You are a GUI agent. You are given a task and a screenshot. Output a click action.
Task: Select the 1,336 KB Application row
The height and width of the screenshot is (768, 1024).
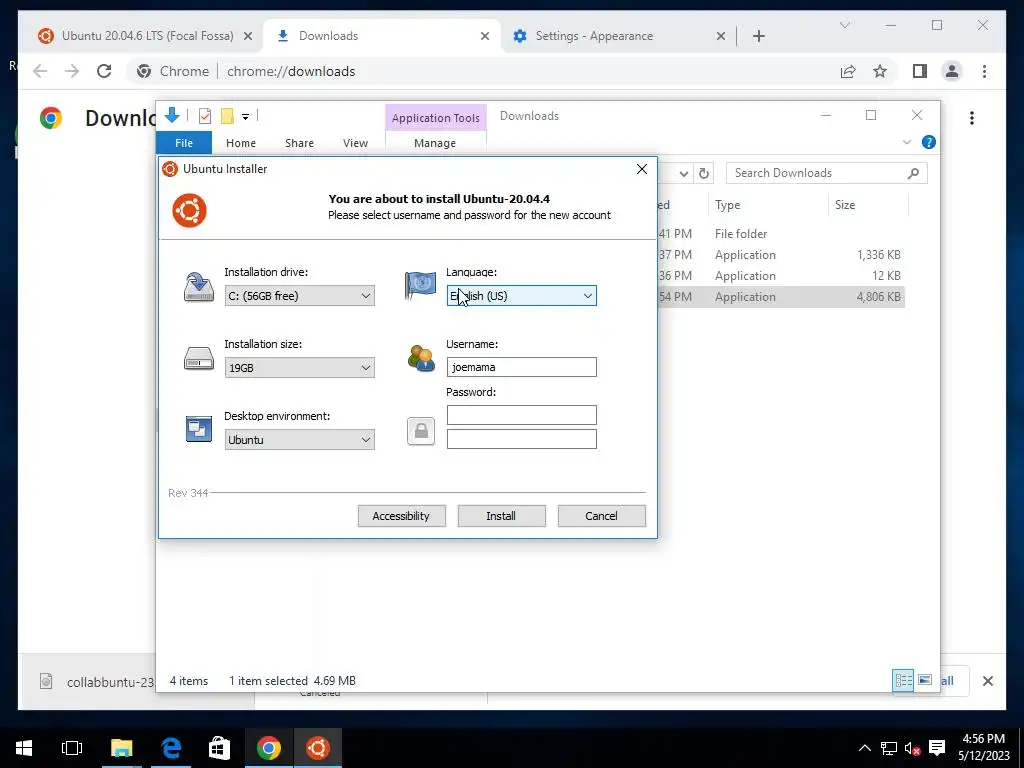pos(780,255)
